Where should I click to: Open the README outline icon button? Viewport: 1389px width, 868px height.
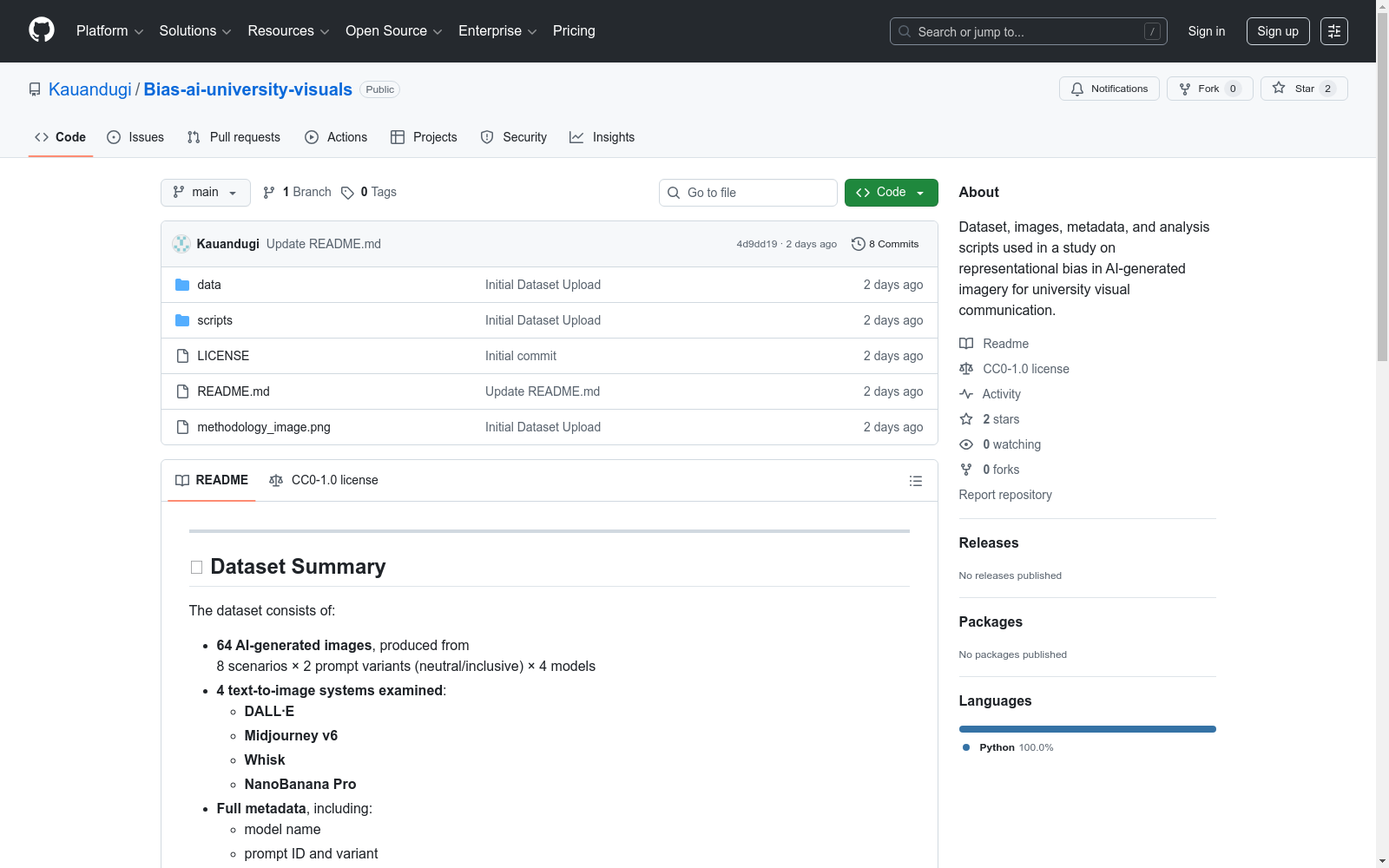916,481
